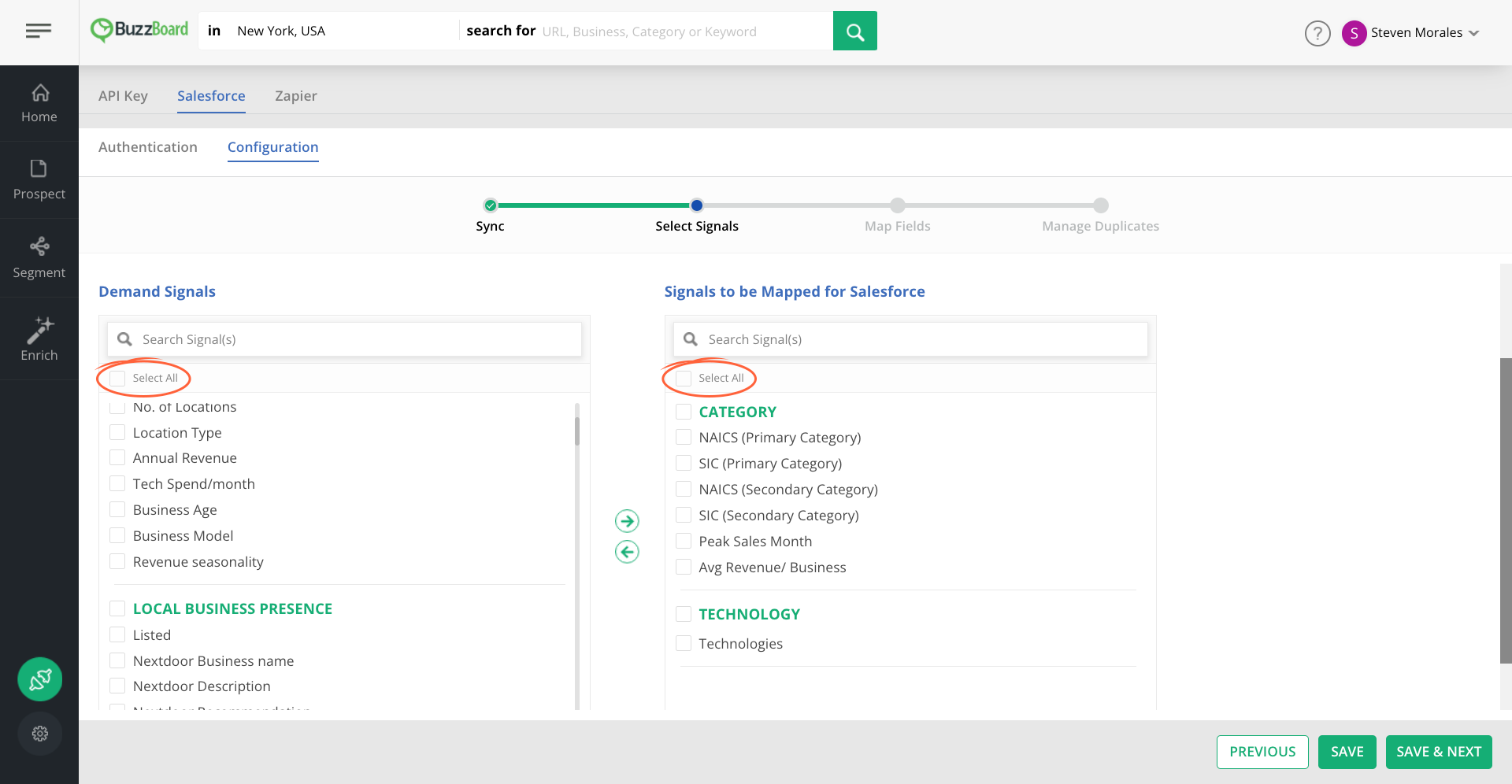Click the PREVIOUS button

click(x=1262, y=752)
